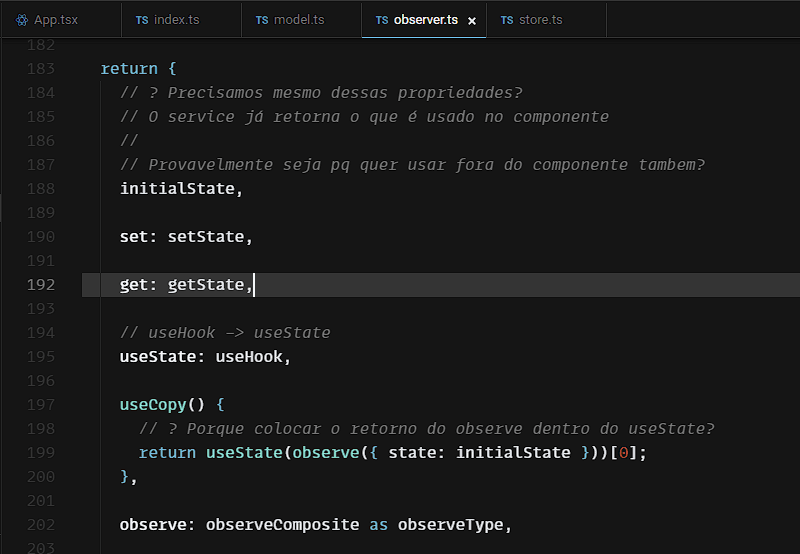The width and height of the screenshot is (800, 554).
Task: Click the TS icon on observer.ts tab
Action: tap(382, 20)
